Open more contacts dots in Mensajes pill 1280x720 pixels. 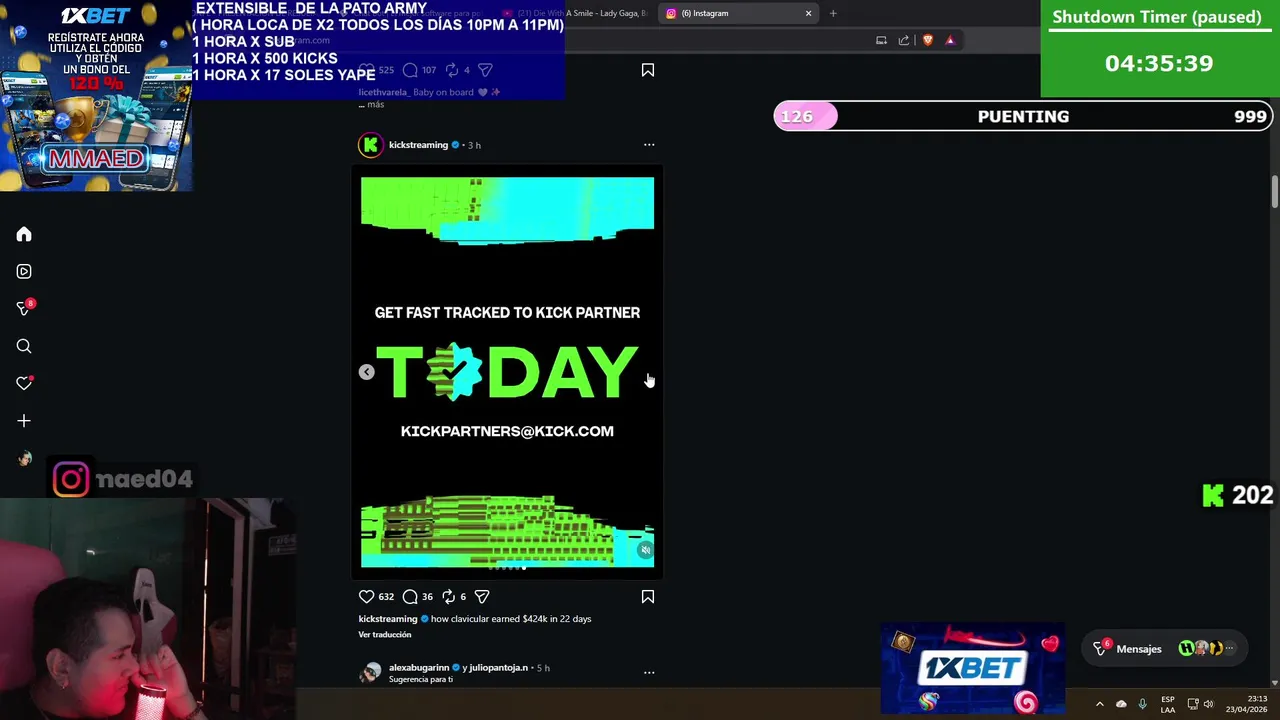1230,649
